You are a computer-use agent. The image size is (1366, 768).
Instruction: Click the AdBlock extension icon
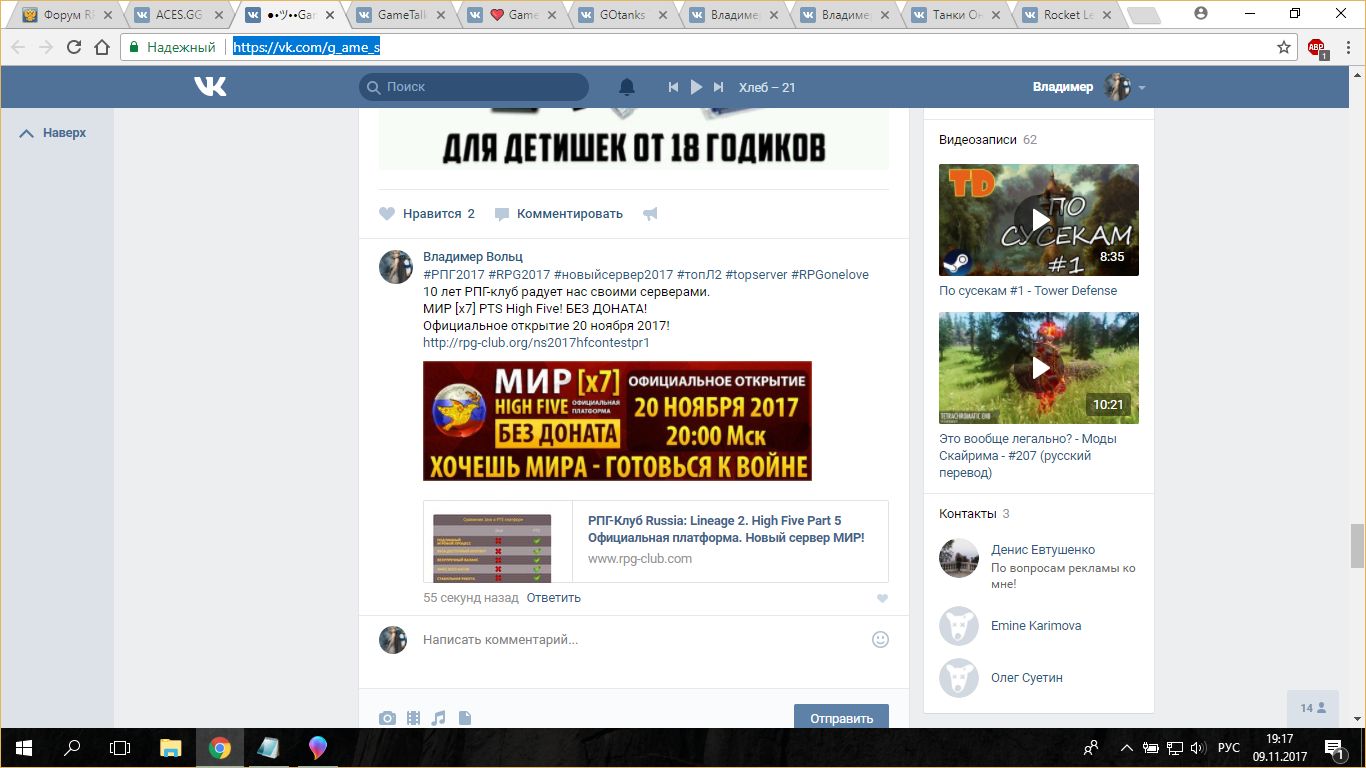click(1317, 47)
